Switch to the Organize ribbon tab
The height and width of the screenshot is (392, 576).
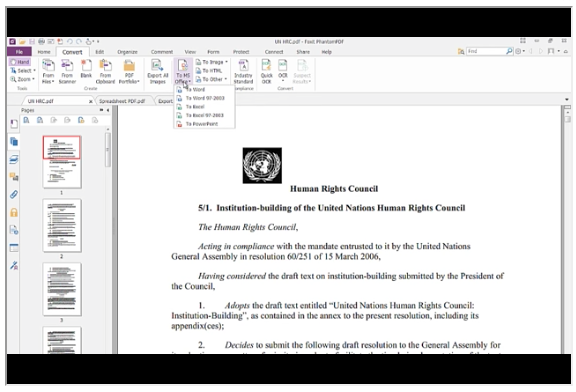pyautogui.click(x=127, y=52)
